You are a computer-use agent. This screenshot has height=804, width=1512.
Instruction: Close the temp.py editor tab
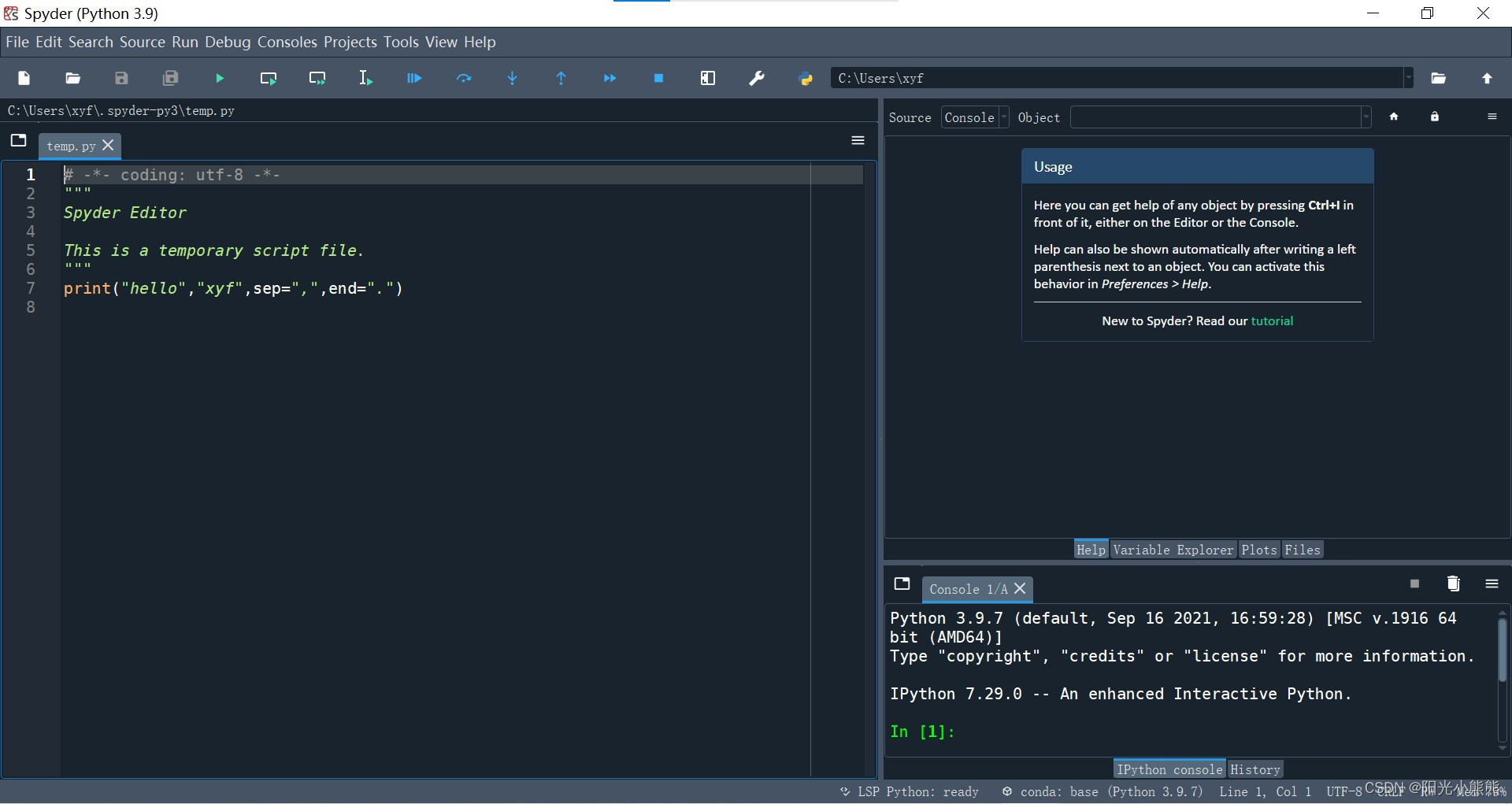point(109,145)
